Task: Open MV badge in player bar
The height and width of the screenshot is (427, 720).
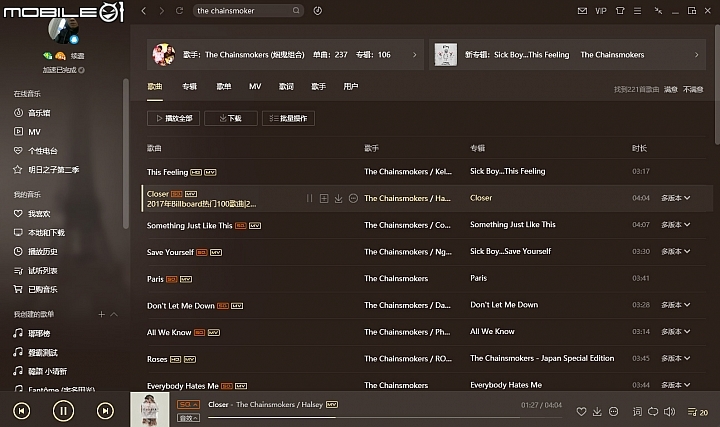Action: tap(332, 405)
